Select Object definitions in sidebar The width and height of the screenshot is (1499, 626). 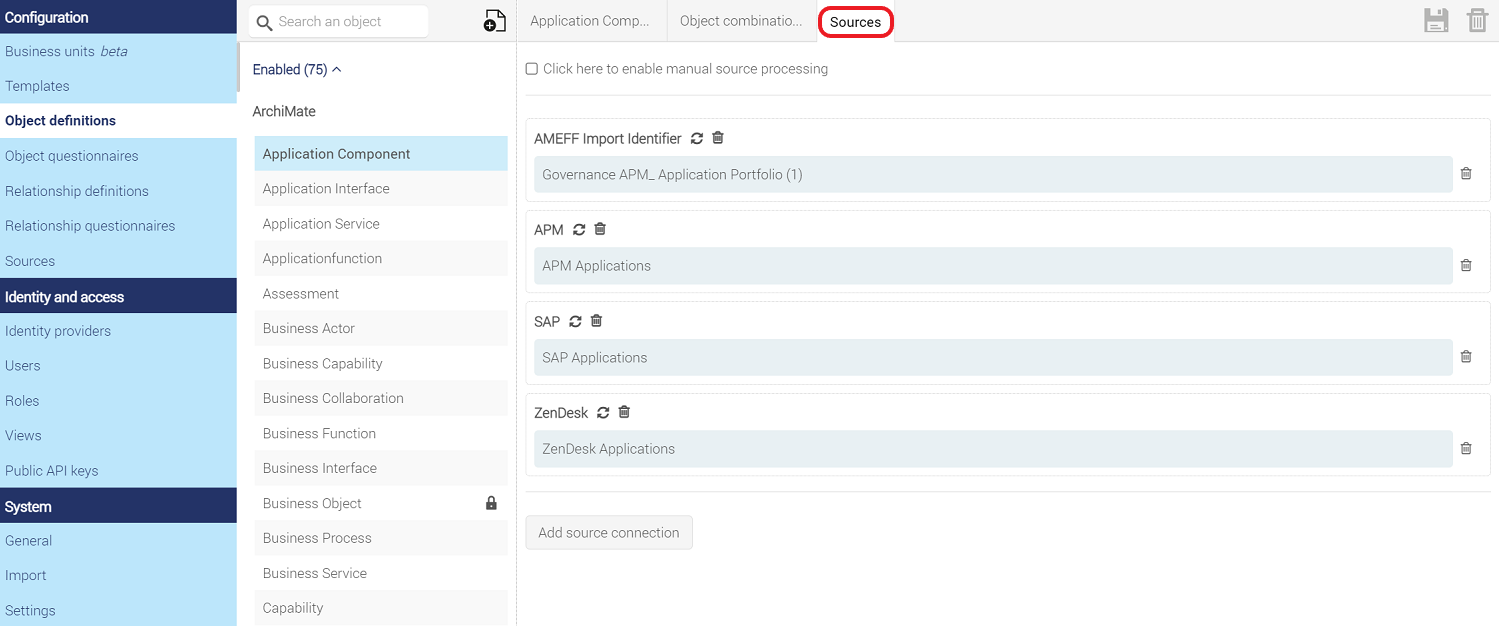[x=118, y=121]
